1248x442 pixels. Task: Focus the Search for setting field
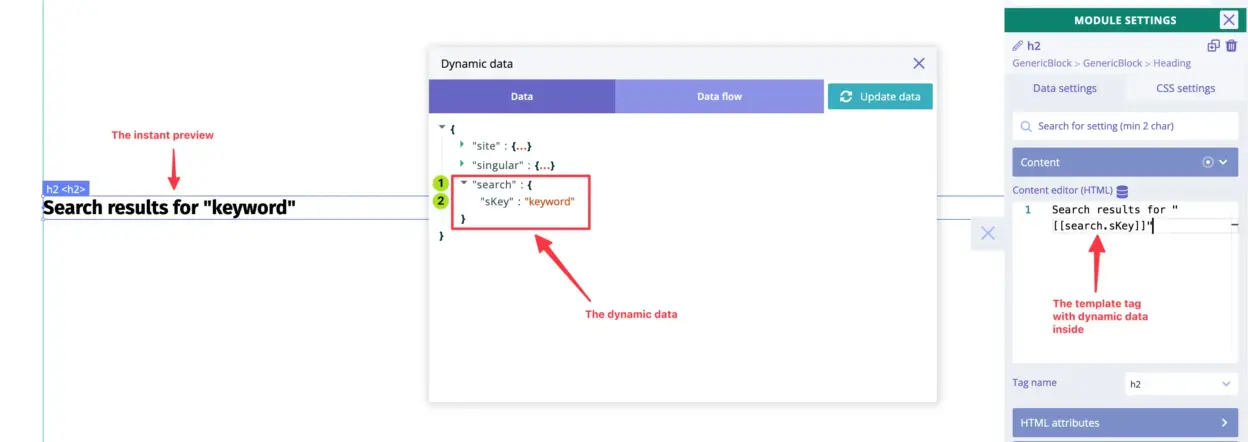(x=1130, y=127)
